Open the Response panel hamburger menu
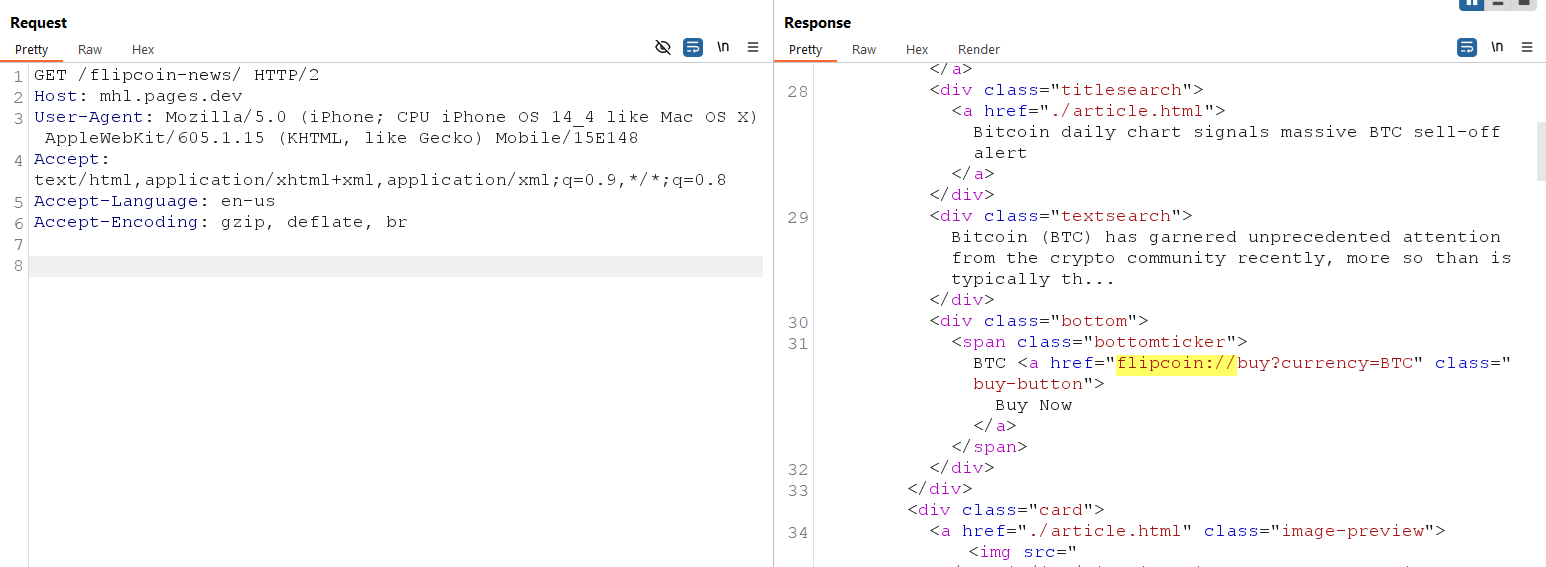This screenshot has width=1546, height=567. [x=1527, y=47]
